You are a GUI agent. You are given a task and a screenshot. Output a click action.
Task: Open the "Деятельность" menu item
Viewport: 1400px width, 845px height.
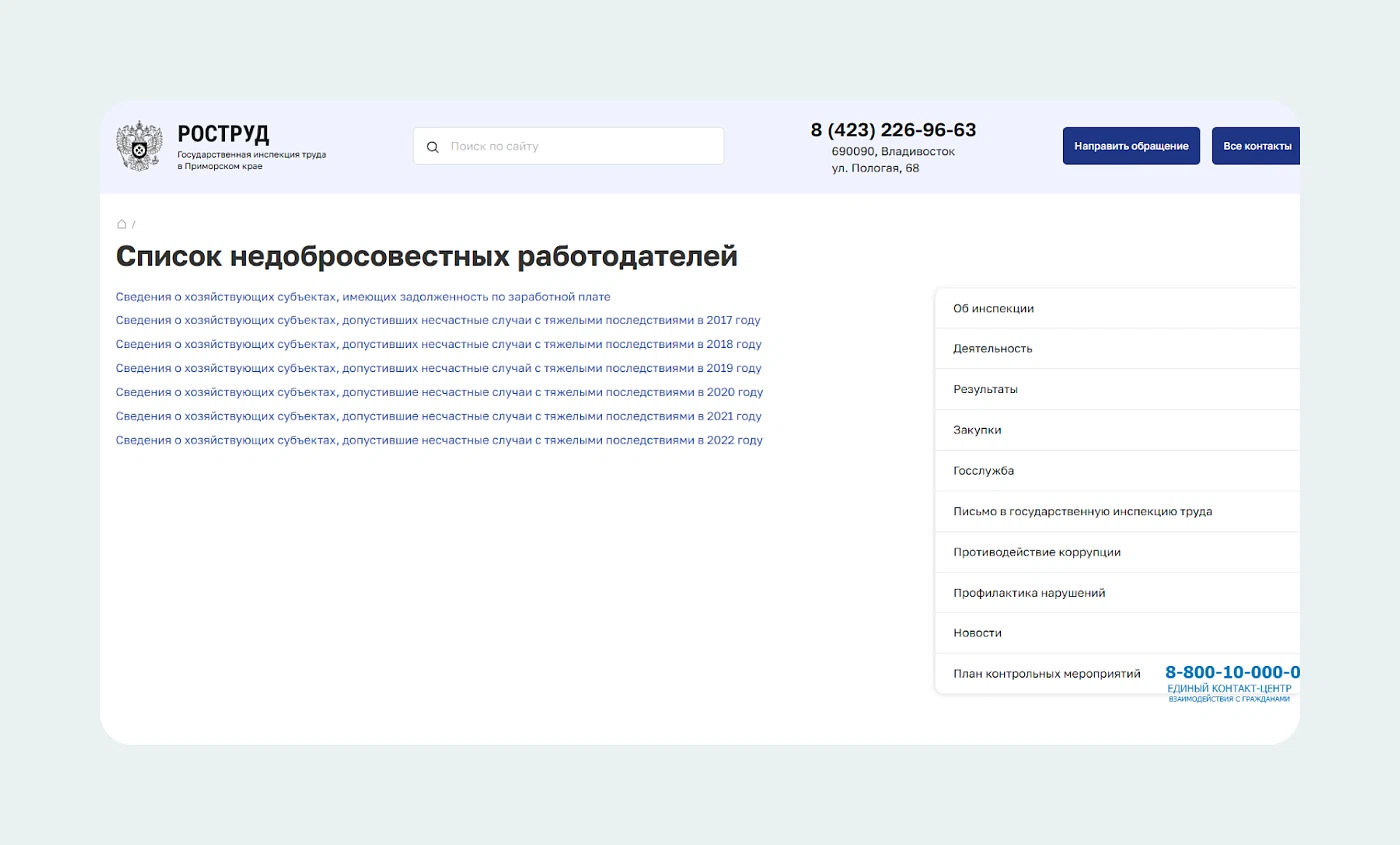coord(993,349)
